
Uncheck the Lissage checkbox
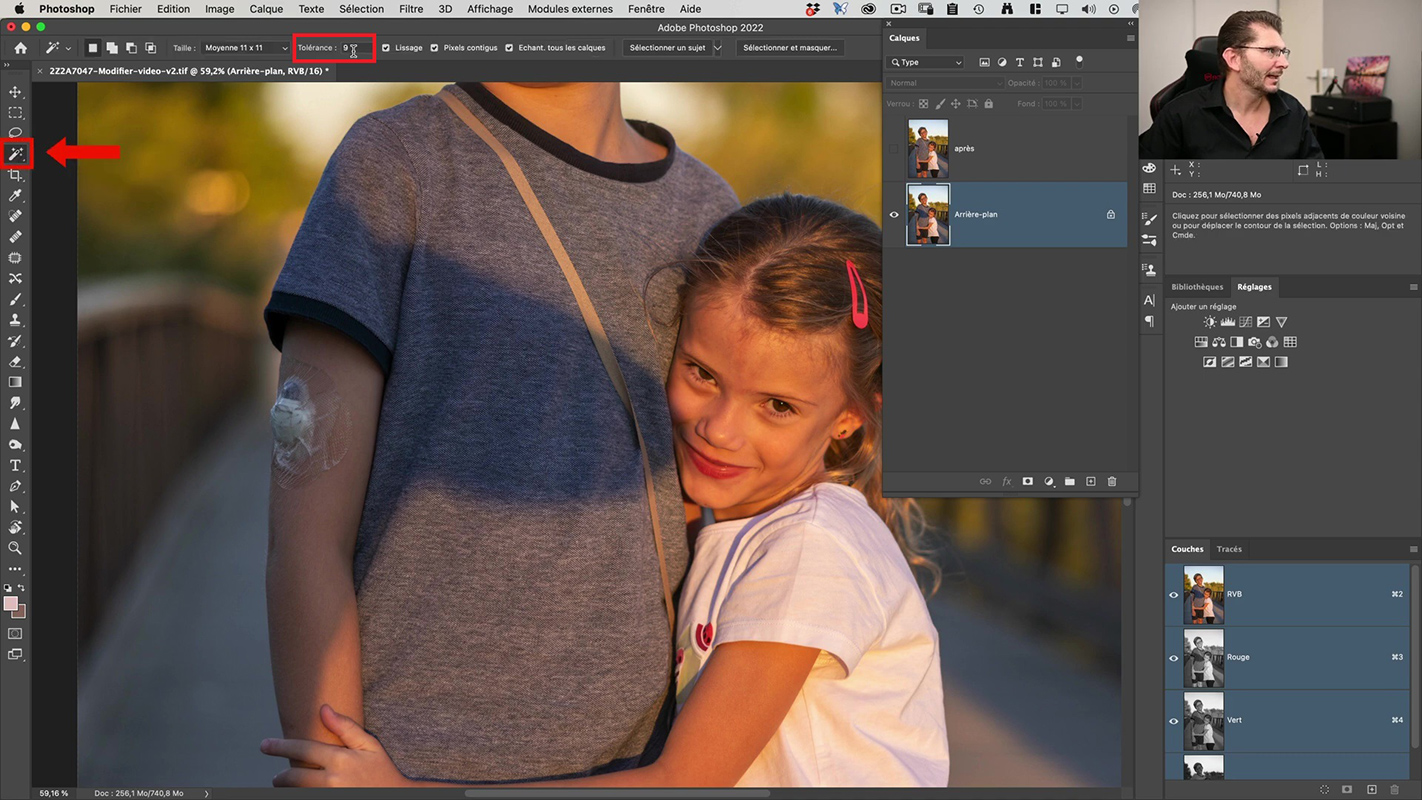pos(386,48)
